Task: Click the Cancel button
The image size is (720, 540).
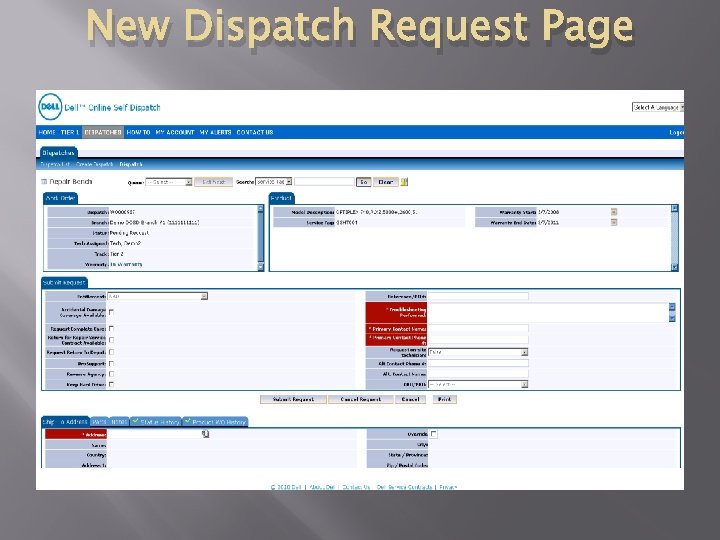Action: 410,399
